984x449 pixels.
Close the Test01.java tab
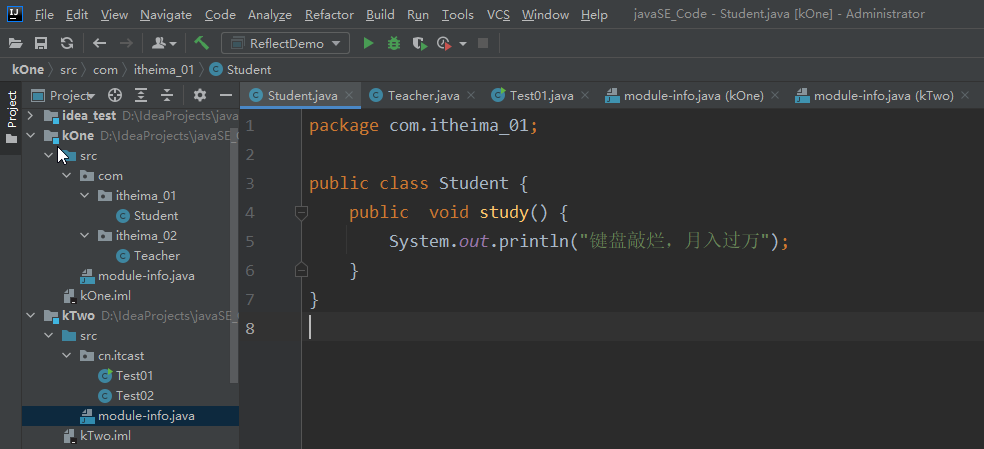[585, 95]
